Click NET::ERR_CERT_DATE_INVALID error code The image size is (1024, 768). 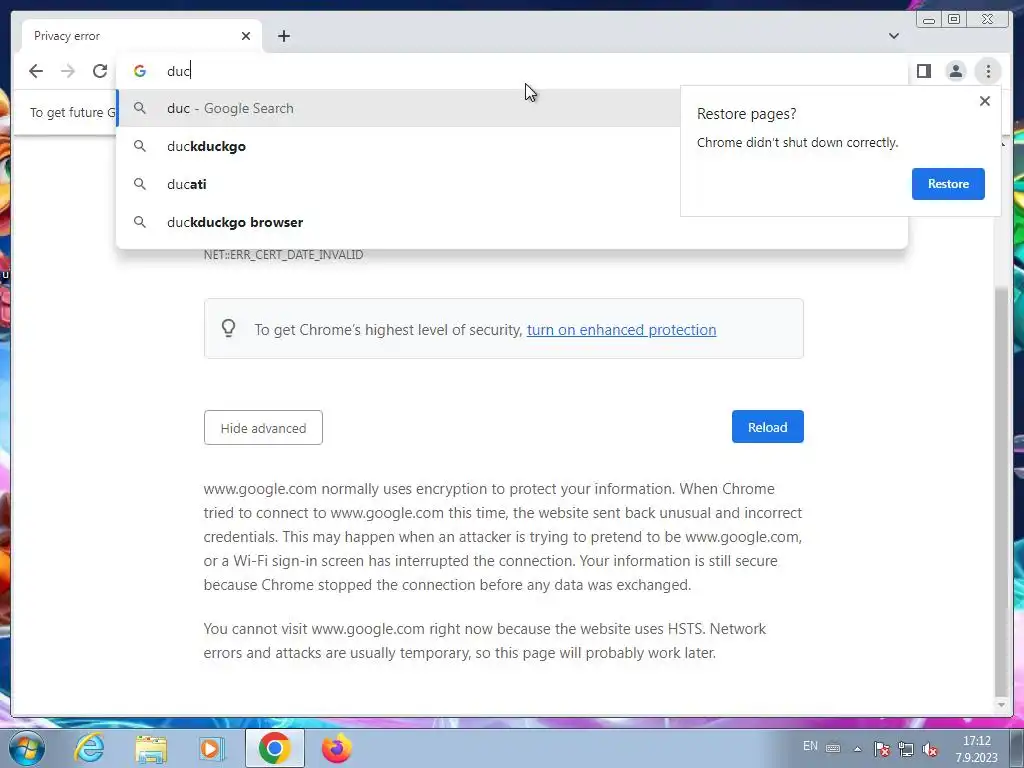283,255
